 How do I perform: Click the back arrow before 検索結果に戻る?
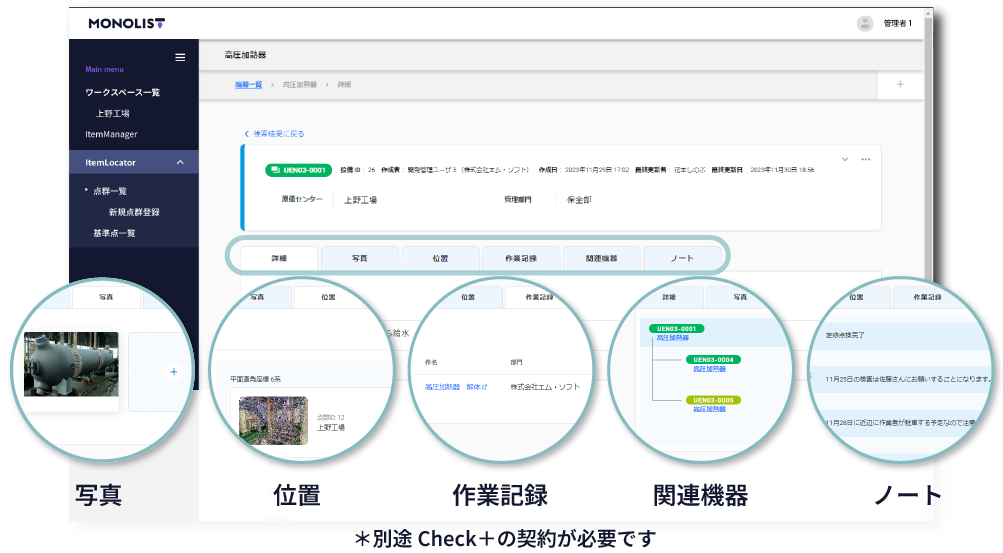point(246,134)
